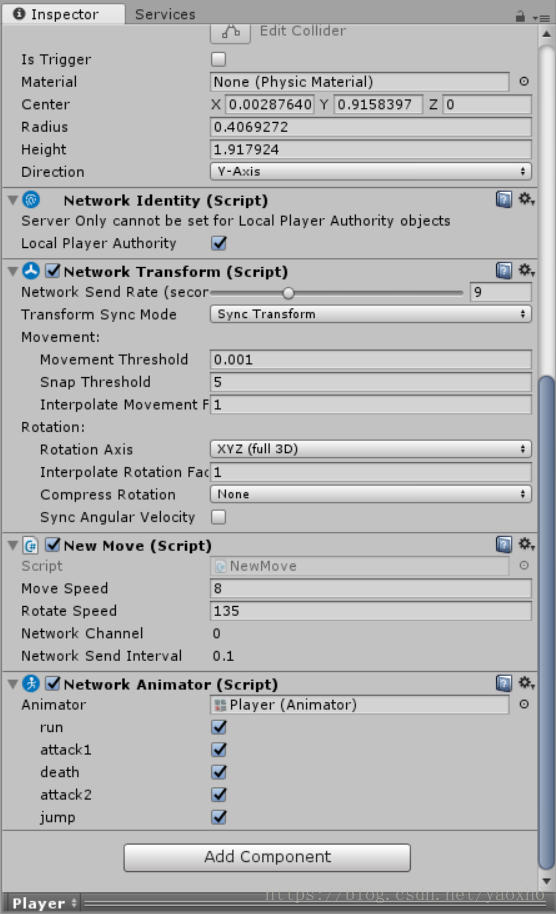Open Script field object picker circle
Image resolution: width=556 pixels, height=914 pixels.
[x=524, y=565]
